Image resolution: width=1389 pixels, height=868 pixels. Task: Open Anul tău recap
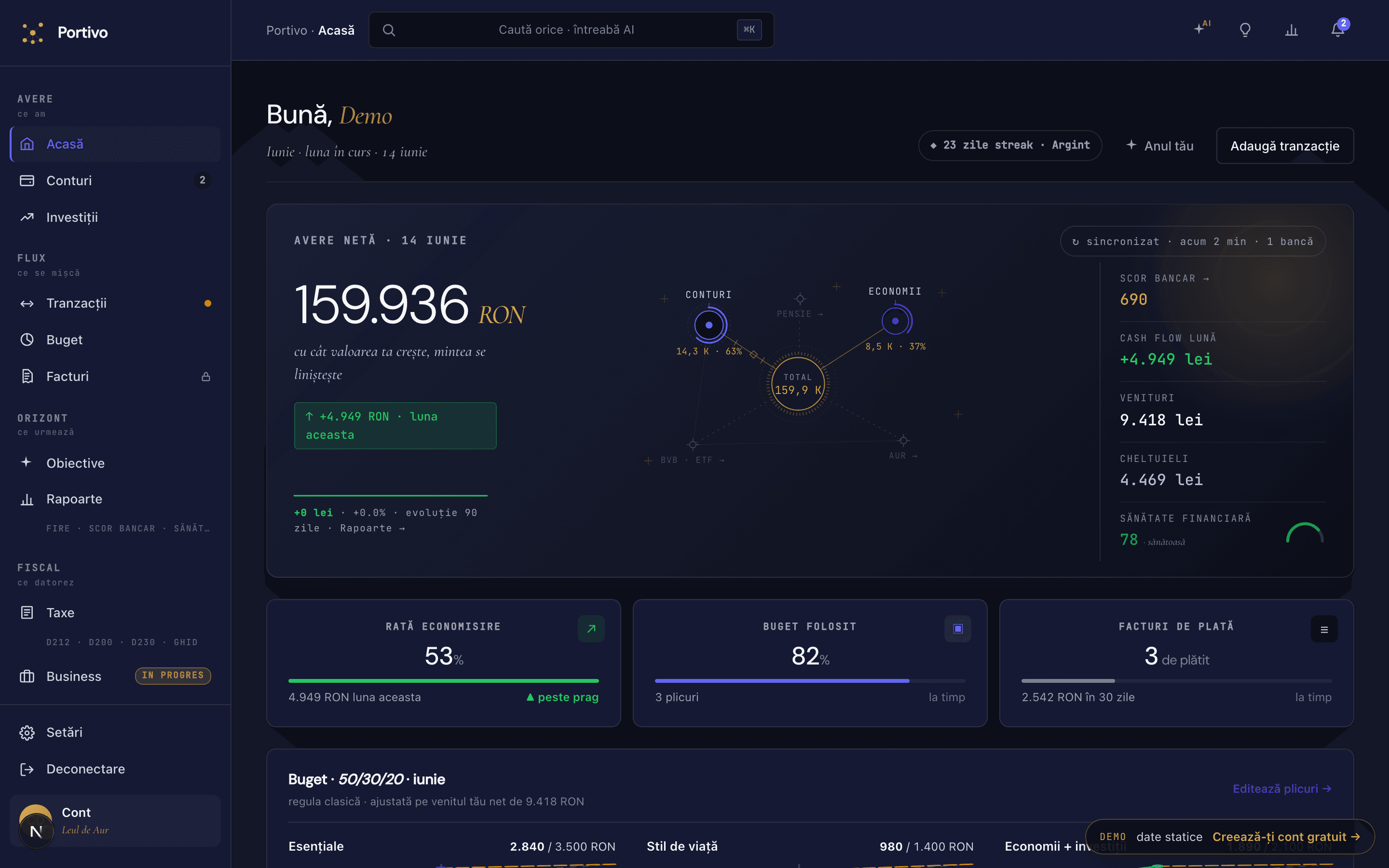pyautogui.click(x=1159, y=146)
